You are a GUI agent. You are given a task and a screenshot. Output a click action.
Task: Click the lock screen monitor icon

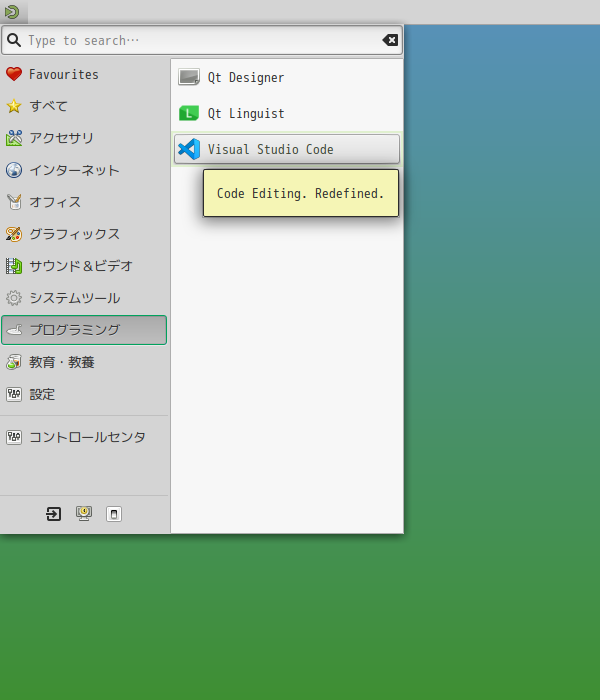pos(84,514)
